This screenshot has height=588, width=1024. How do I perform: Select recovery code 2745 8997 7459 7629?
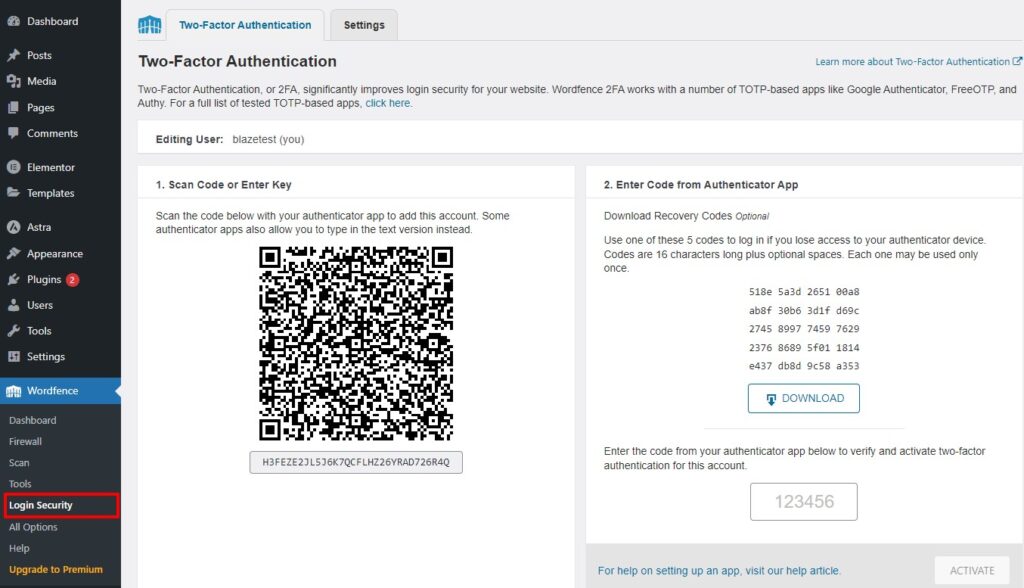click(804, 329)
